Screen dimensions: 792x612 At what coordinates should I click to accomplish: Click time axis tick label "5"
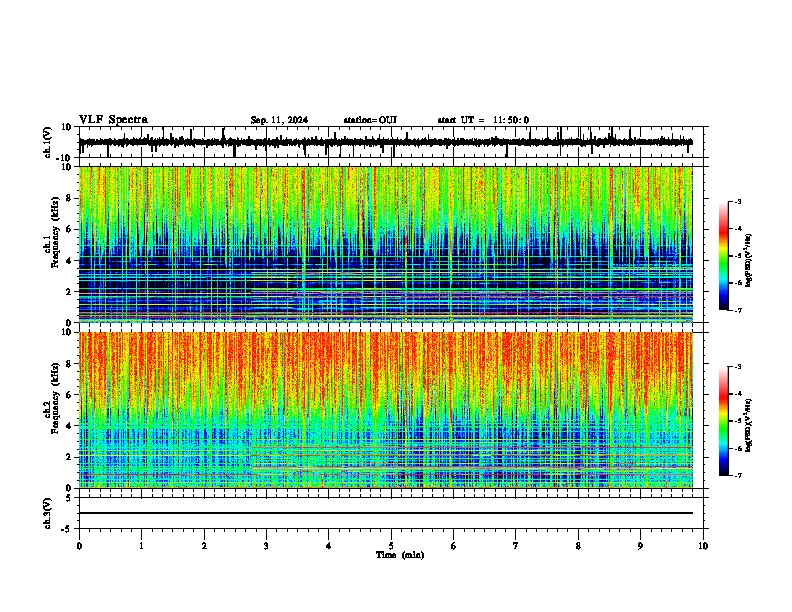pos(391,546)
